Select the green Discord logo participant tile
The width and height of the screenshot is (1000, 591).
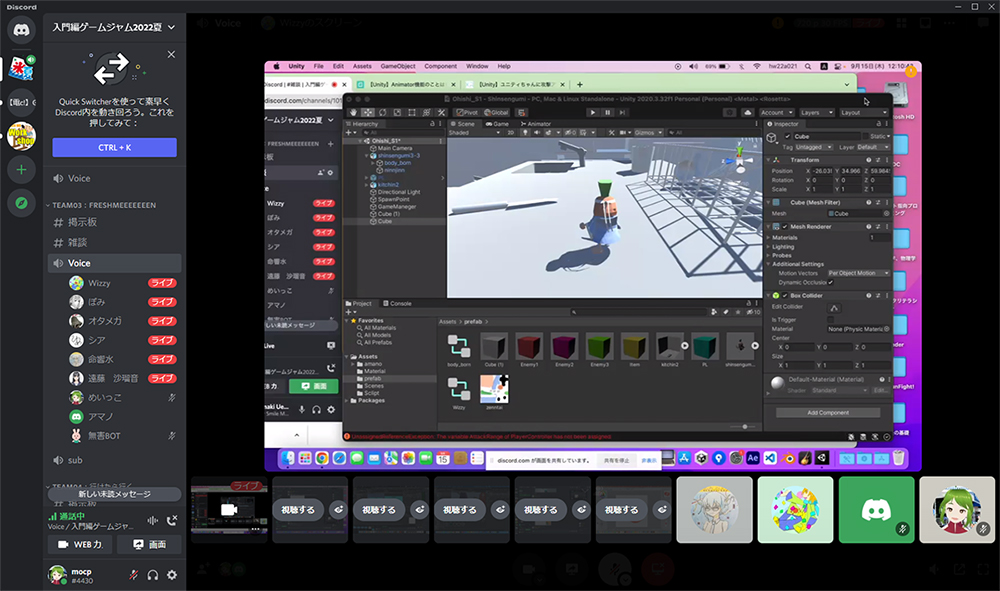click(876, 510)
